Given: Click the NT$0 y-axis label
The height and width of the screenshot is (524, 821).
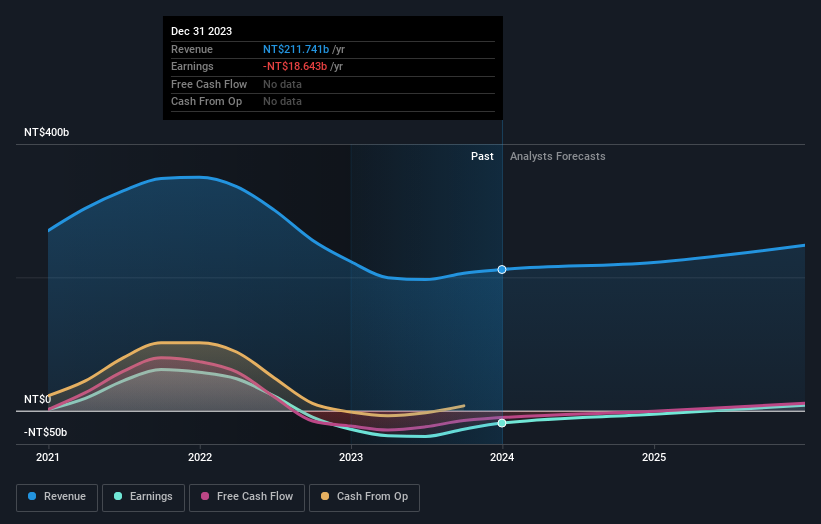Looking at the screenshot, I should pyautogui.click(x=38, y=399).
